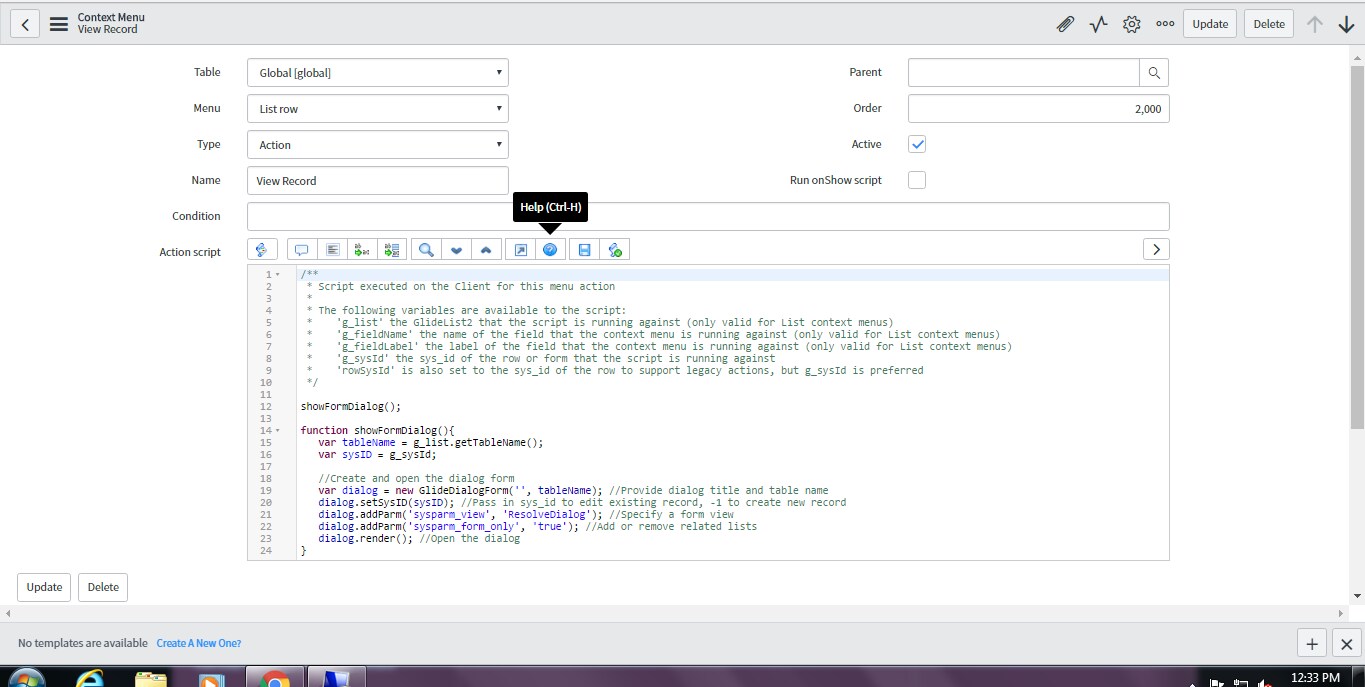The width and height of the screenshot is (1365, 687).
Task: Enable the Run onShow script checkbox
Action: click(917, 180)
